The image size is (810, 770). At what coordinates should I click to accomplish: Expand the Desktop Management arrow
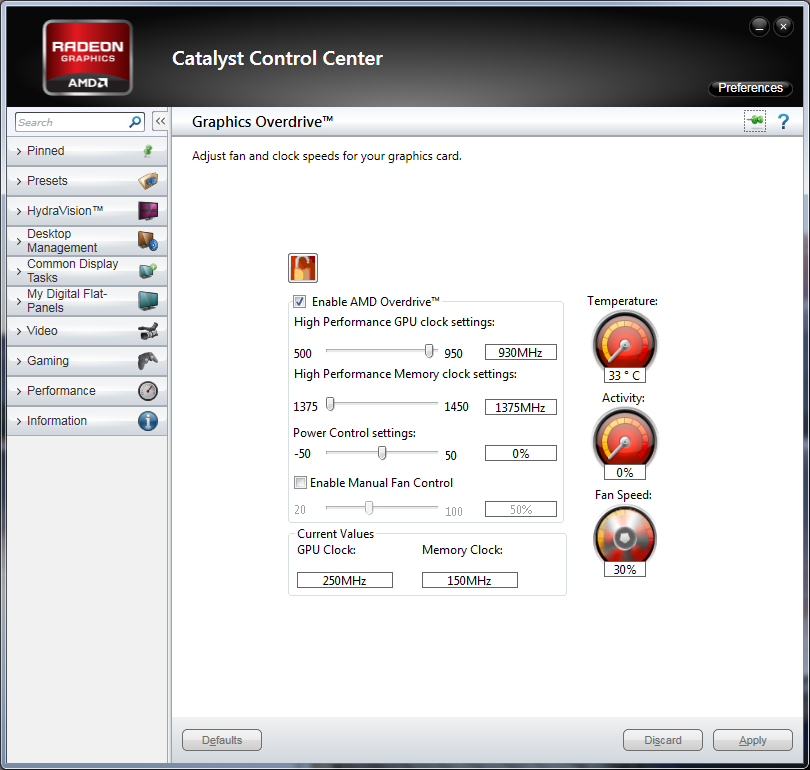[19, 241]
